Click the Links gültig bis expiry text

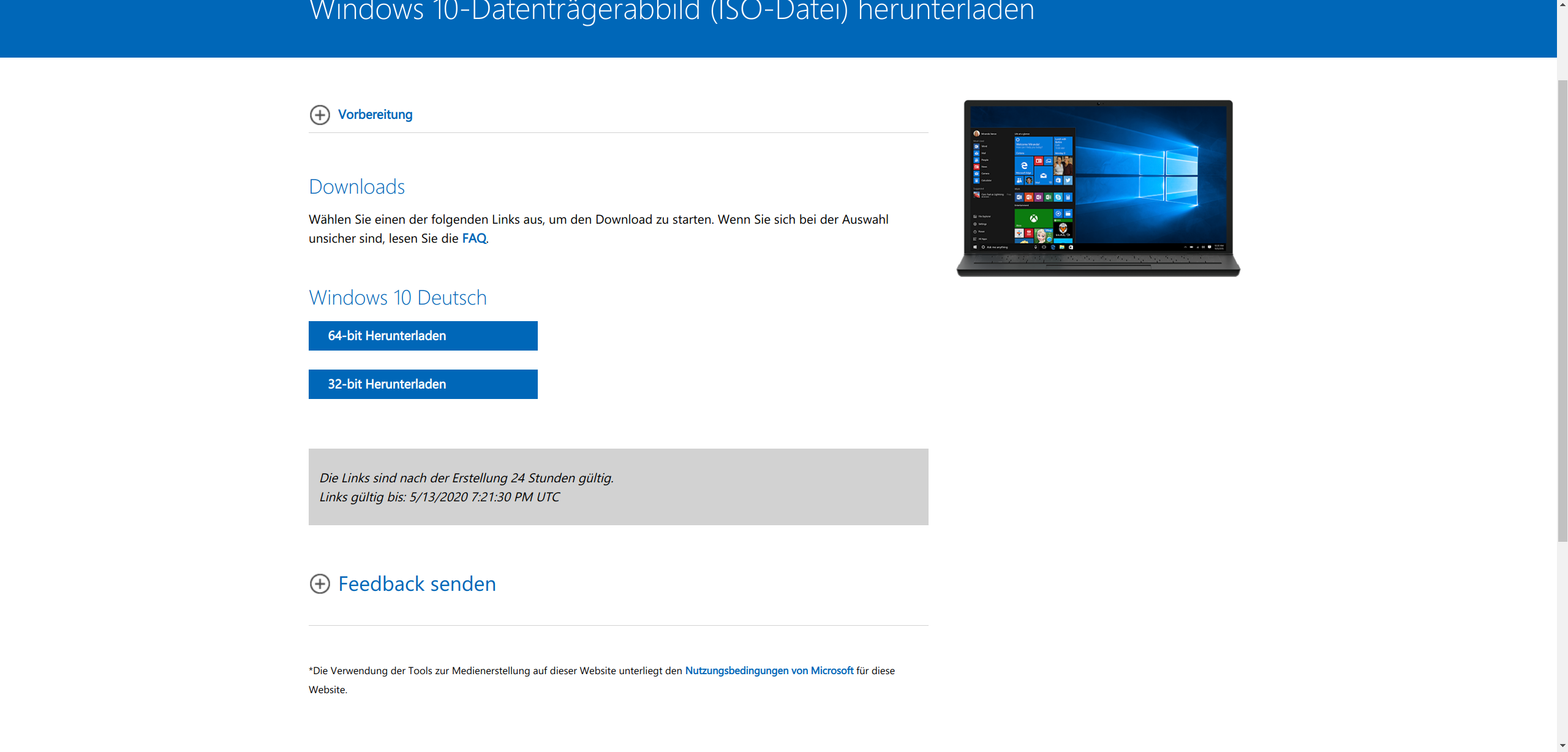tap(439, 497)
